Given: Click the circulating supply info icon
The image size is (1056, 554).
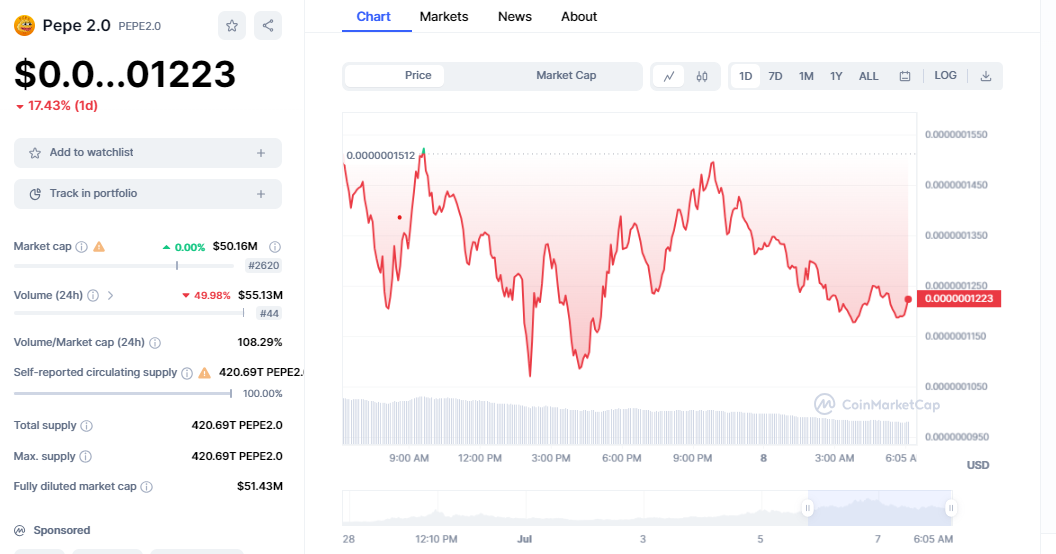Looking at the screenshot, I should tap(187, 373).
